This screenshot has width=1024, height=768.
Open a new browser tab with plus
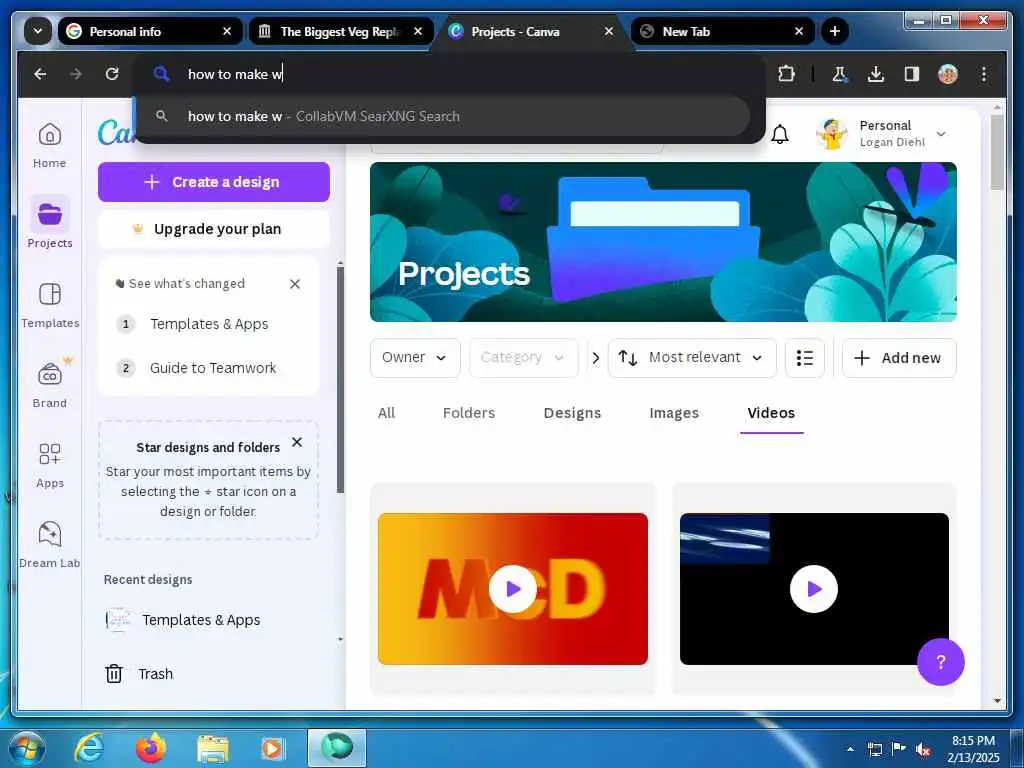[x=835, y=31]
